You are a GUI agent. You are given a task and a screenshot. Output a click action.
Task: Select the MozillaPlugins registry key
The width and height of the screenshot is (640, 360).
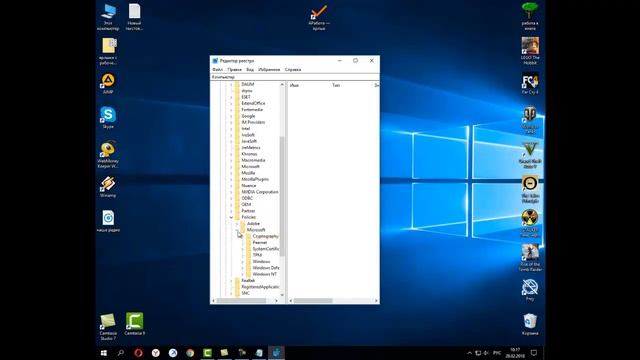pyautogui.click(x=255, y=179)
